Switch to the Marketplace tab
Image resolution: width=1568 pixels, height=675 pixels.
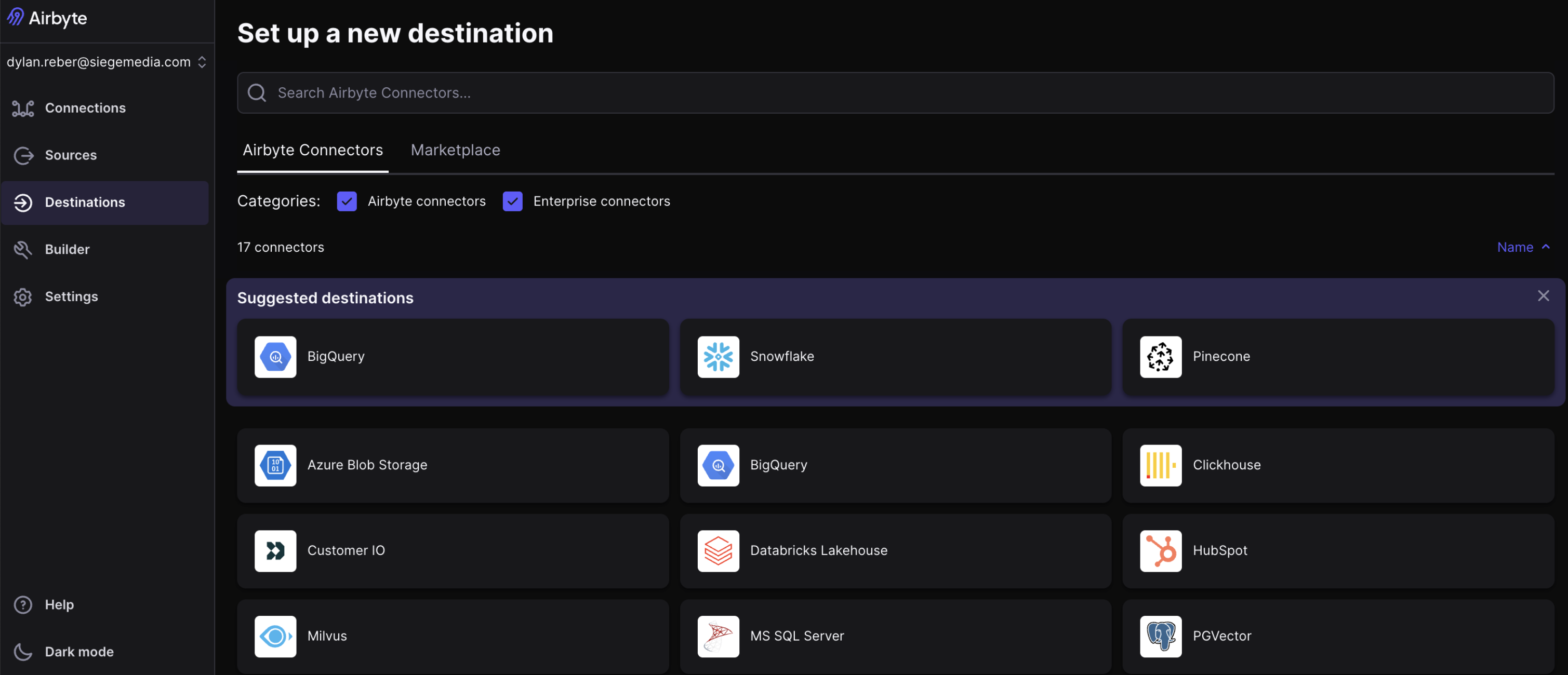pyautogui.click(x=455, y=150)
